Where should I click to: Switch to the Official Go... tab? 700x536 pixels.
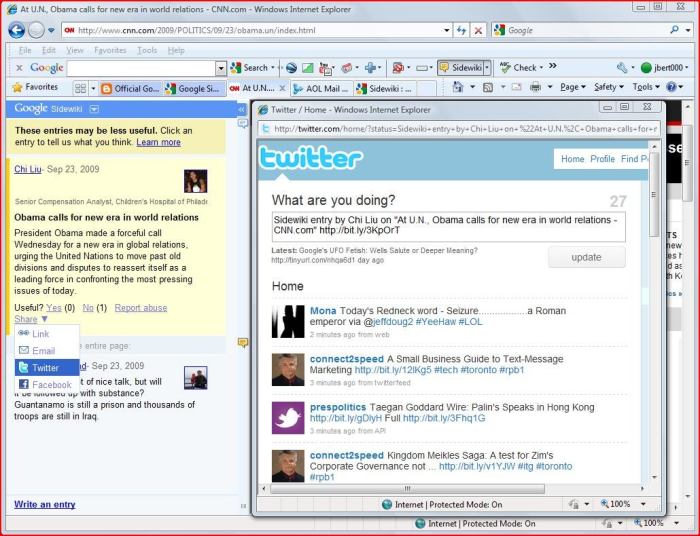130,88
